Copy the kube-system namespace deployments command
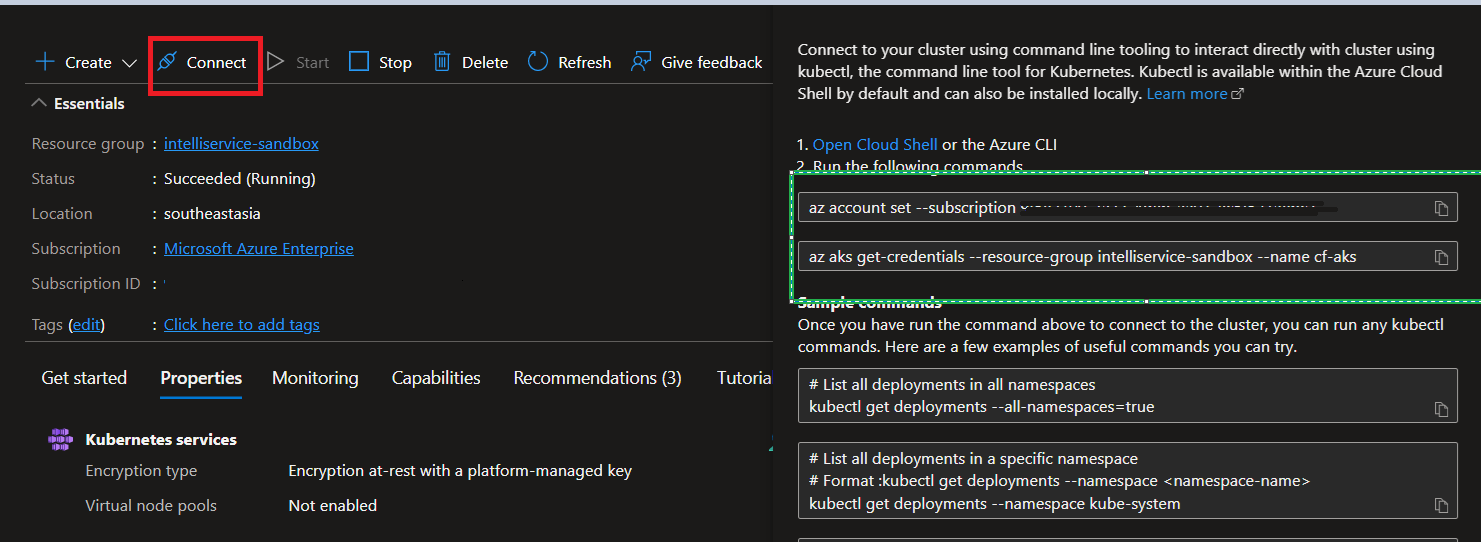 (x=1441, y=505)
